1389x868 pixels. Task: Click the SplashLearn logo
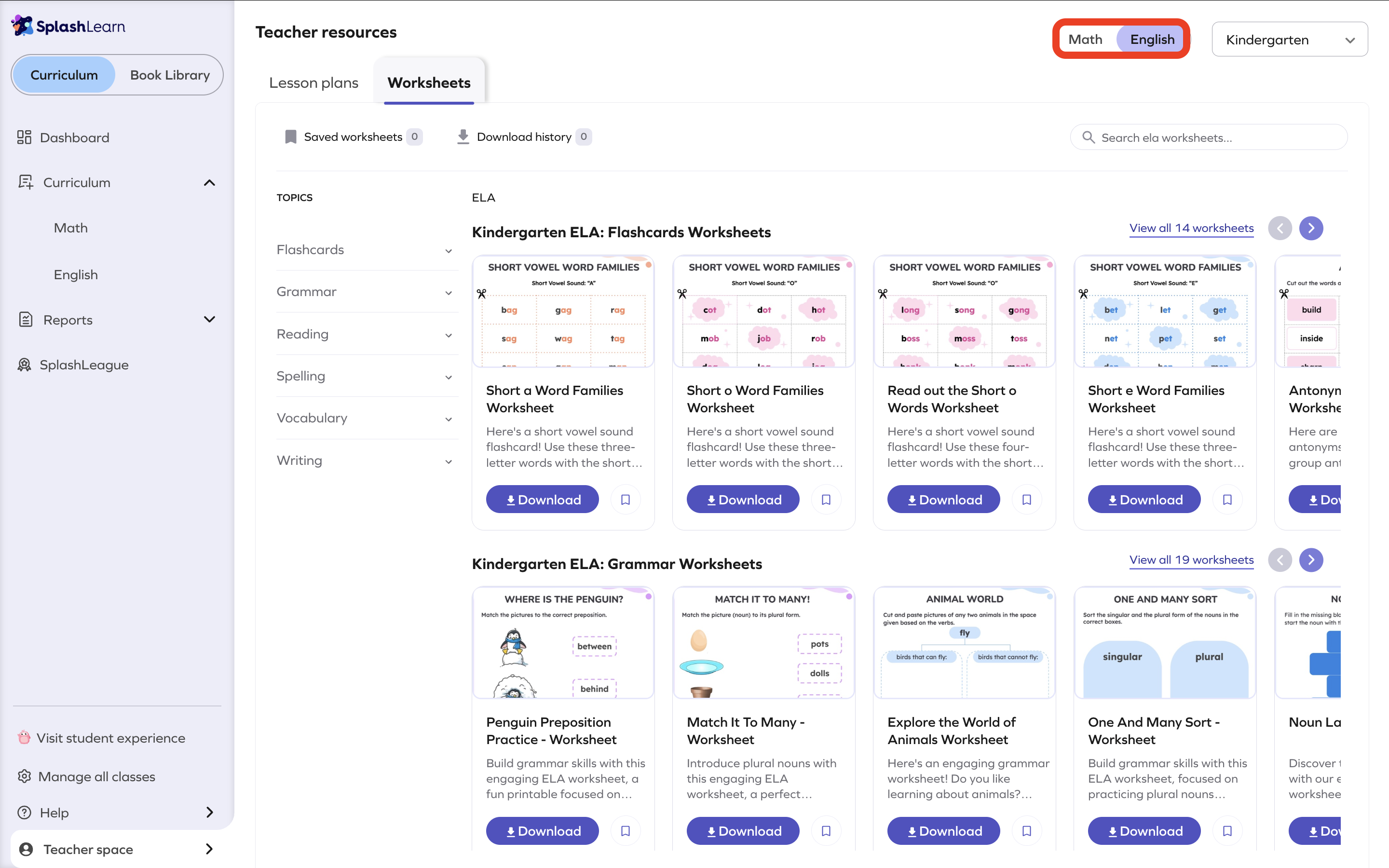tap(68, 26)
